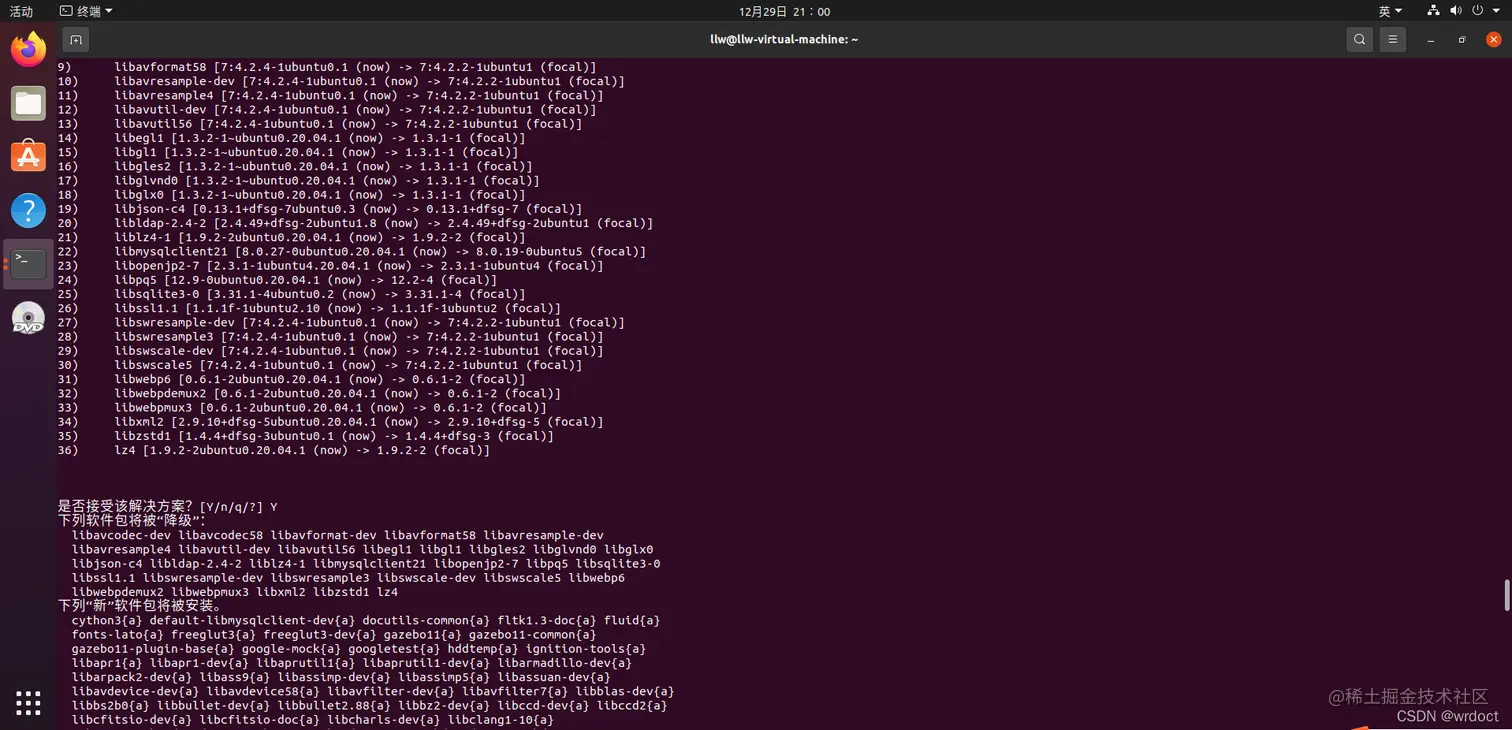Show the applications grid

click(28, 703)
